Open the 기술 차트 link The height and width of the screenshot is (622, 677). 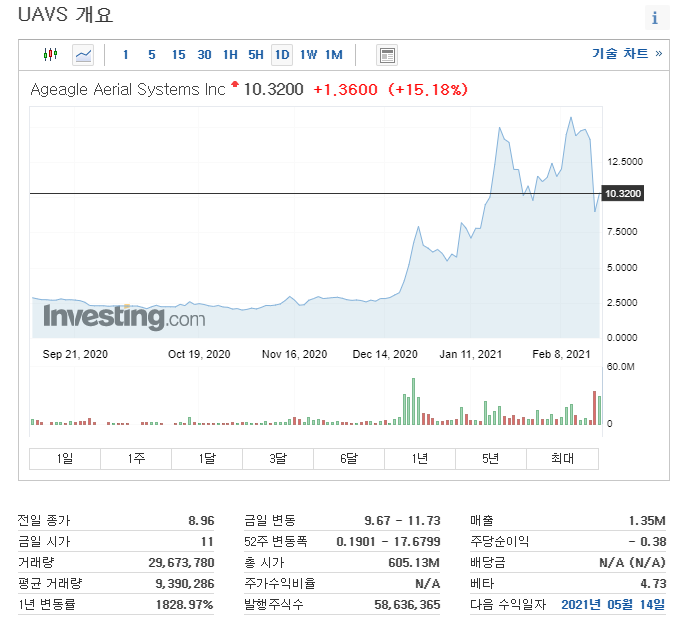point(627,54)
